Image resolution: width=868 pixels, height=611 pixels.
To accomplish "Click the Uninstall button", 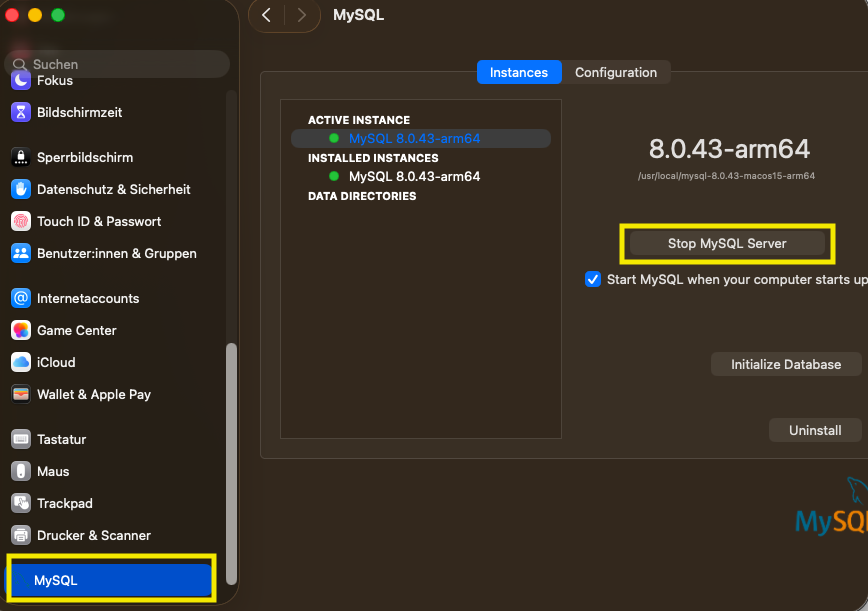I will tap(815, 430).
